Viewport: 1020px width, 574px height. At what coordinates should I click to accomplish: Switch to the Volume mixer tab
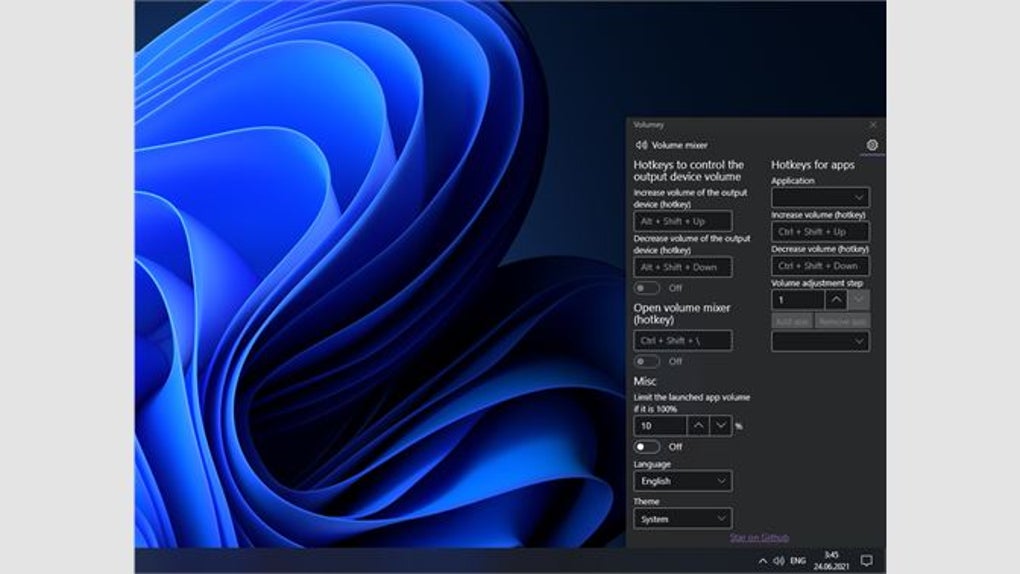(671, 145)
